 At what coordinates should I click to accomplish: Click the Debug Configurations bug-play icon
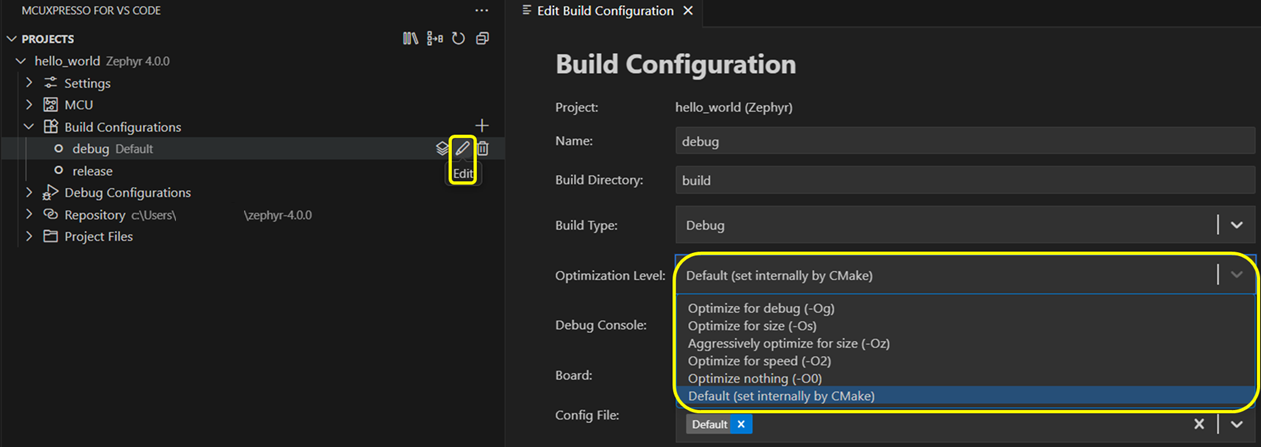point(51,192)
